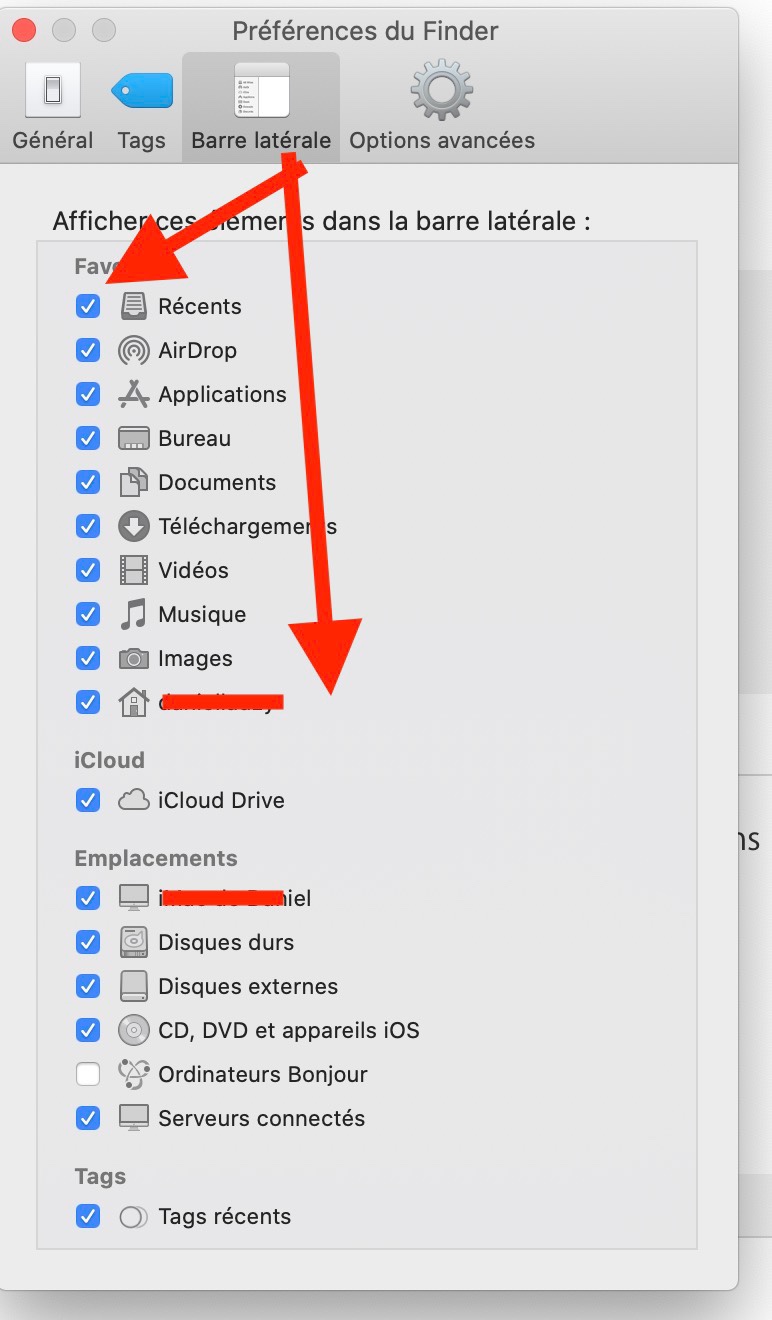Image resolution: width=772 pixels, height=1320 pixels.
Task: Click the Vidéos film strip icon
Action: (x=133, y=571)
